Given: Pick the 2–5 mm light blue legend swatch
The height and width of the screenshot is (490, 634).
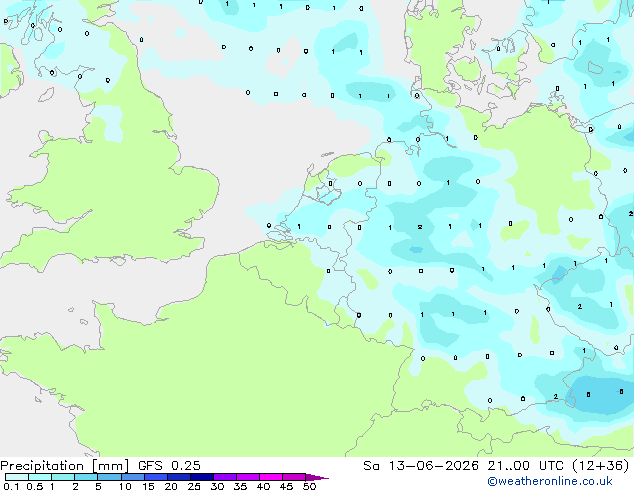Looking at the screenshot, I should [87, 477].
